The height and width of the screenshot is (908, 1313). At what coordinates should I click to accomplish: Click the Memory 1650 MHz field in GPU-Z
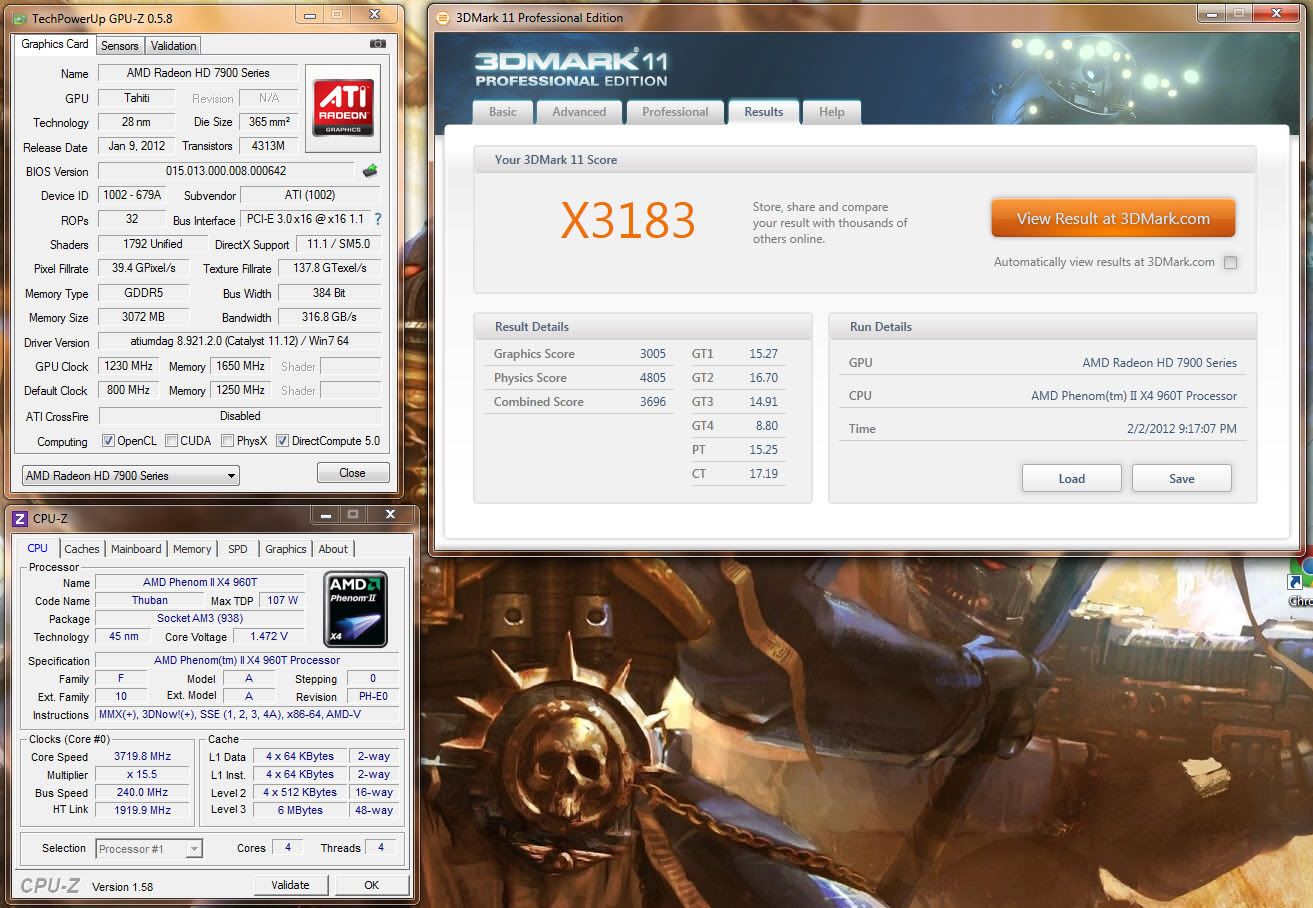(241, 366)
